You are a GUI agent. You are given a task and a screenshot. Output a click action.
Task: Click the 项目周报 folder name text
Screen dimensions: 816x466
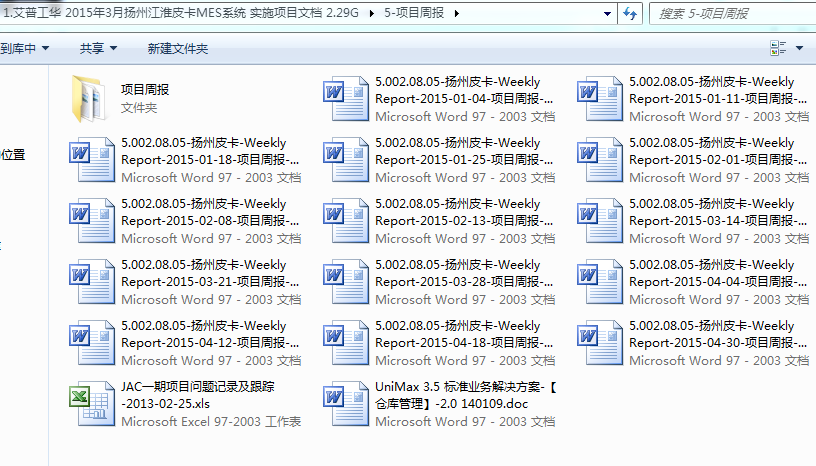click(145, 90)
